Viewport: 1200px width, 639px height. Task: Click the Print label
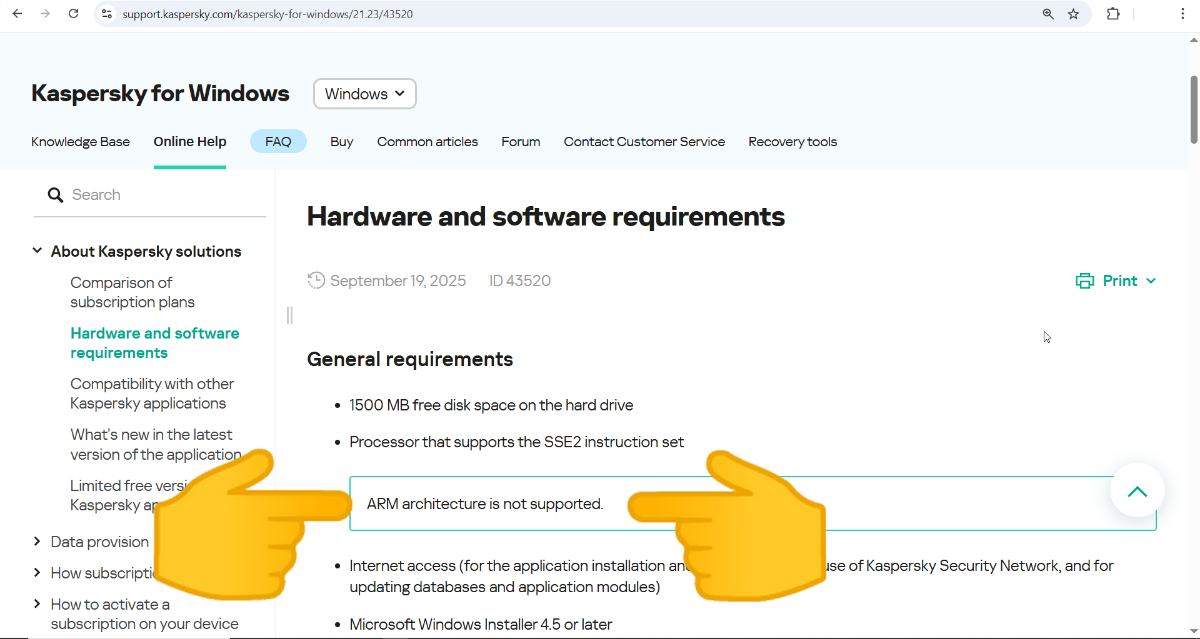coord(1120,281)
